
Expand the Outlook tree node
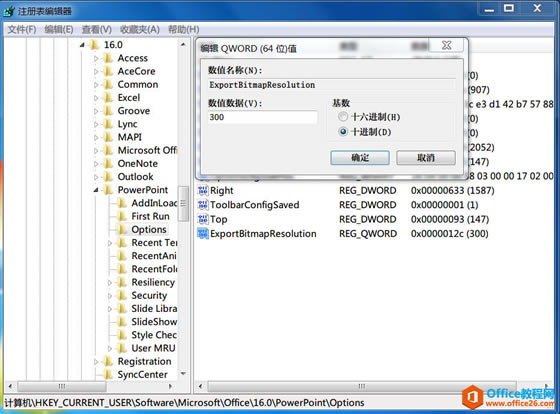96,177
